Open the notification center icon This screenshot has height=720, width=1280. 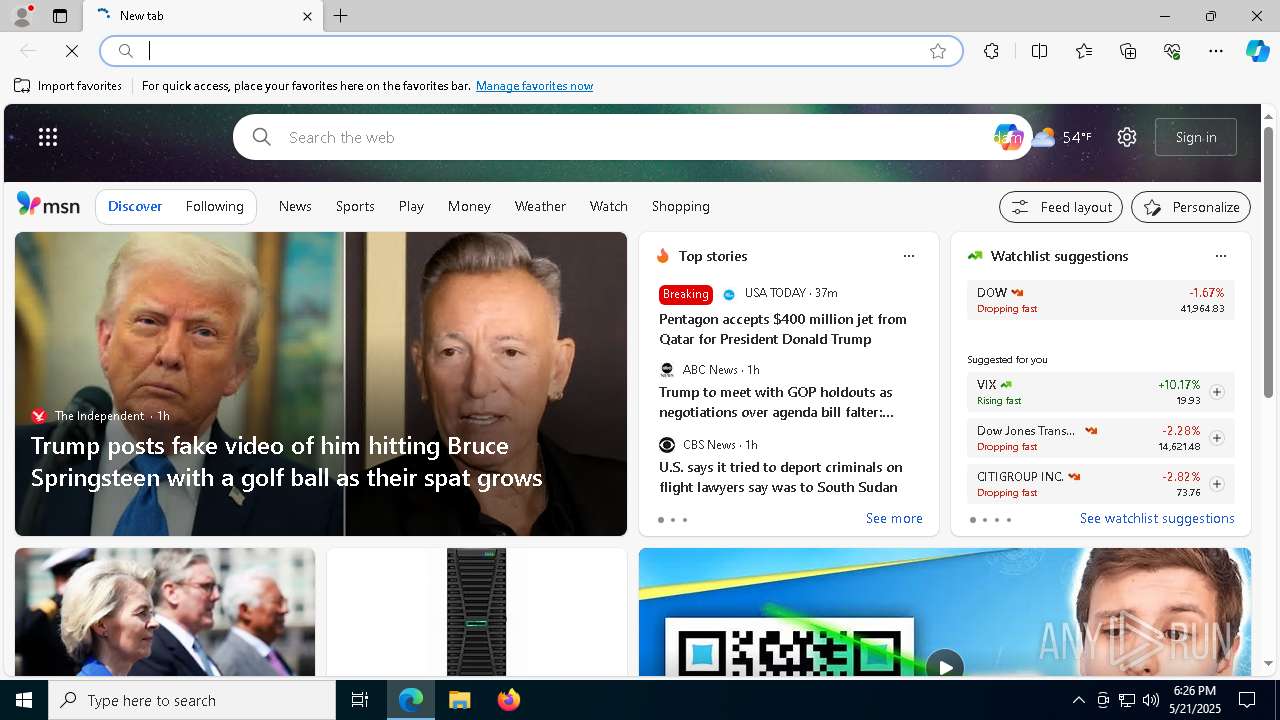click(1247, 700)
